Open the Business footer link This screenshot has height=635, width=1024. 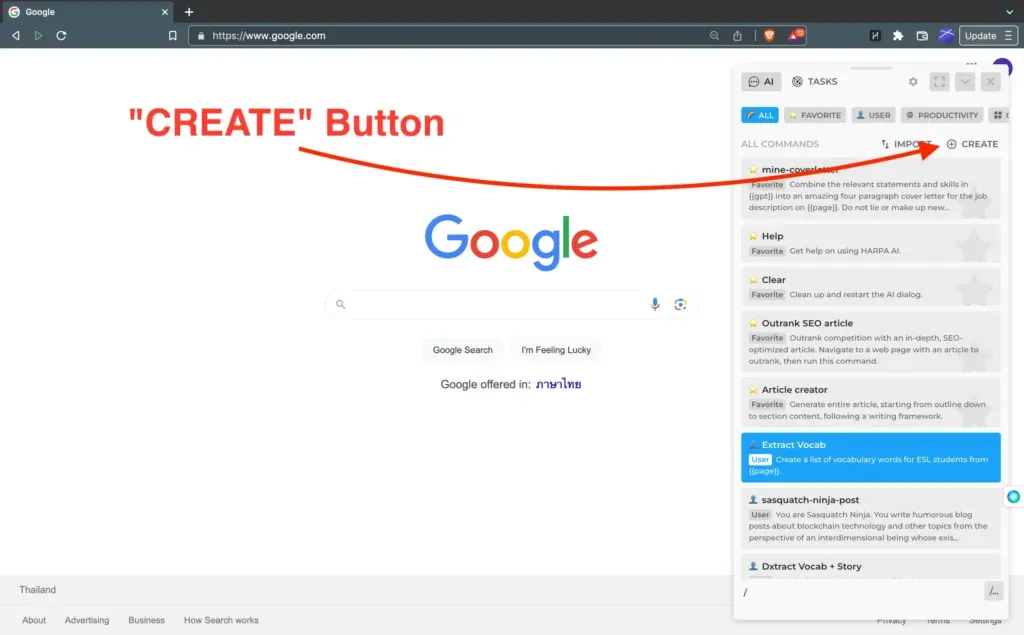tap(146, 620)
